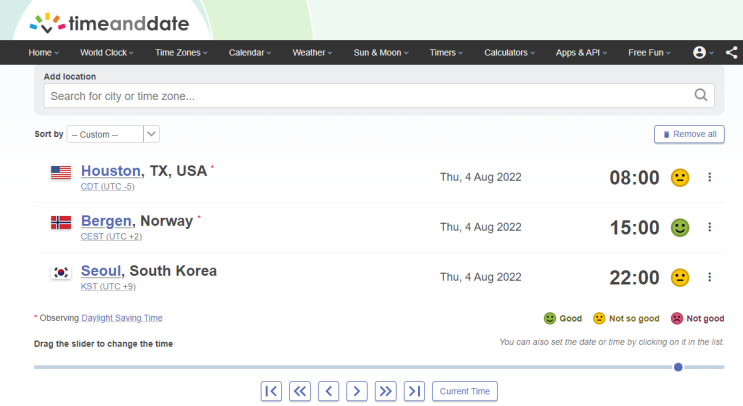Click the Seoul neutral face icon
The image size is (743, 406).
point(680,278)
